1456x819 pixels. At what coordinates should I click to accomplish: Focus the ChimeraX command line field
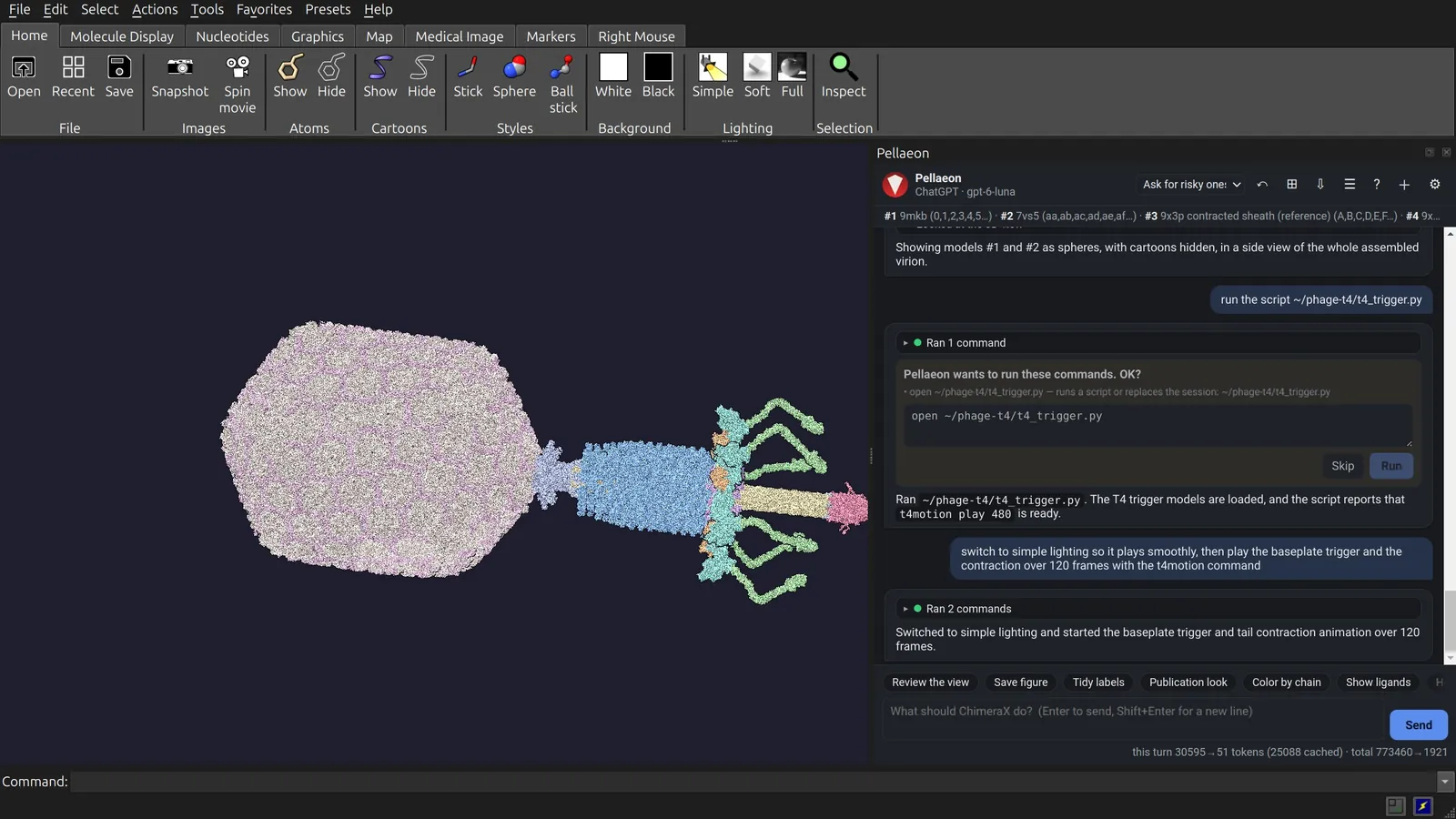click(753, 782)
